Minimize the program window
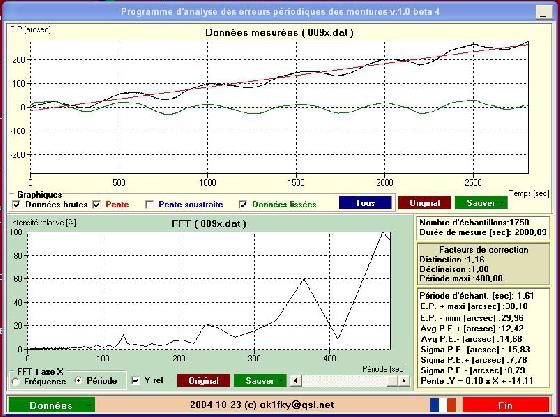The height and width of the screenshot is (417, 560). click(x=544, y=12)
